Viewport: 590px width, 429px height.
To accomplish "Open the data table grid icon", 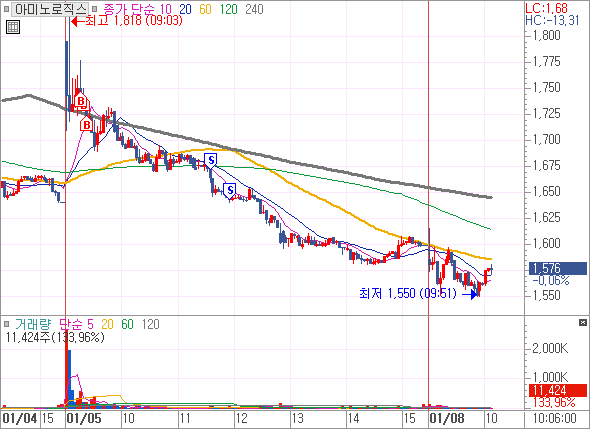I will pyautogui.click(x=13, y=27).
